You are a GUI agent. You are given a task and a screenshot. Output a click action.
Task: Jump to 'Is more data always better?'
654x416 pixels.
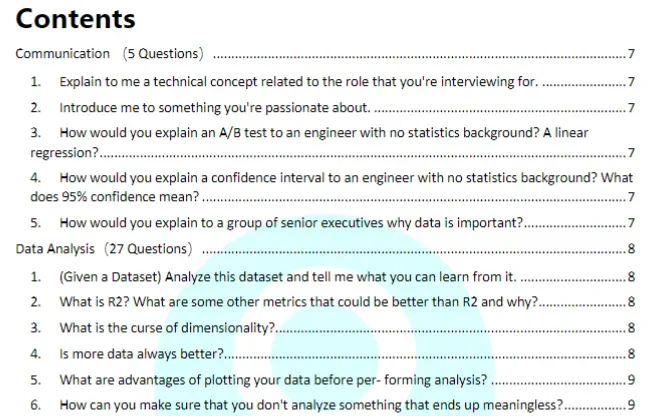pos(142,354)
